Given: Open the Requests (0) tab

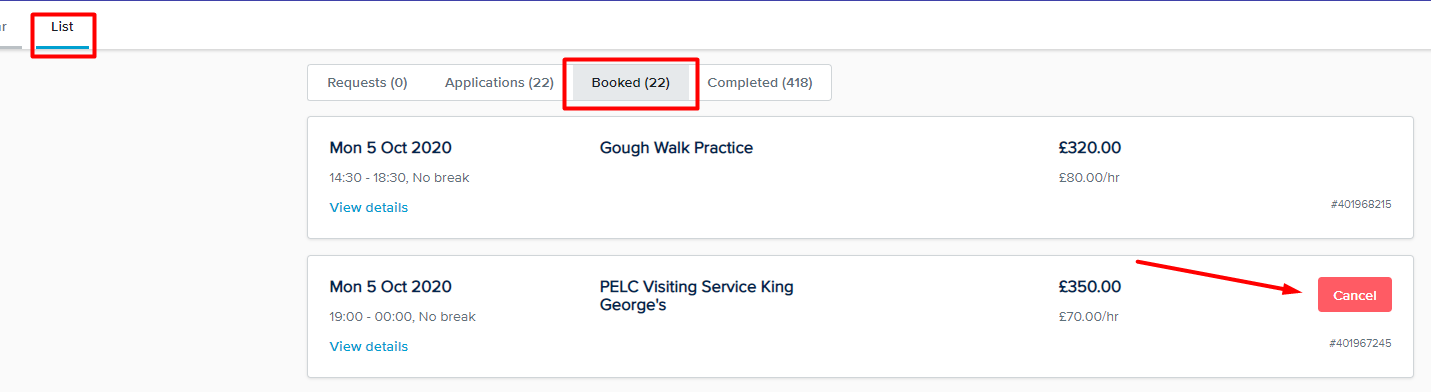Looking at the screenshot, I should 367,83.
